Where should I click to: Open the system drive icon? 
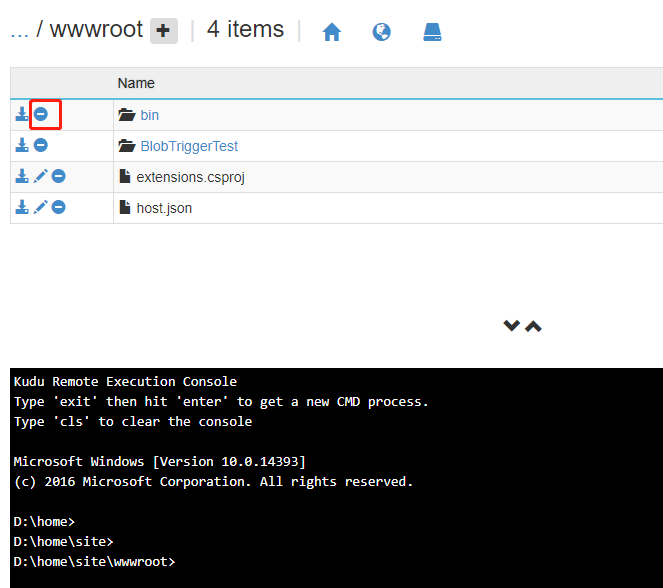pyautogui.click(x=432, y=32)
